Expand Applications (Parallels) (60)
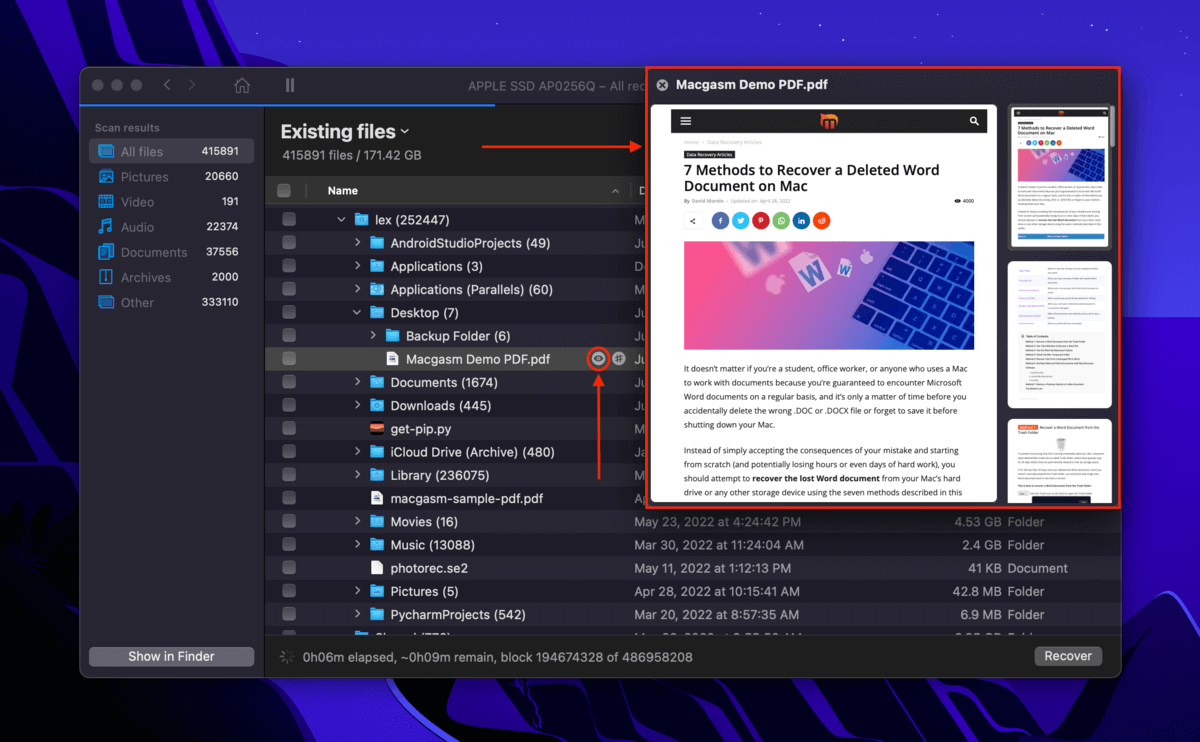Screen dimensions: 1200x742 point(358,290)
